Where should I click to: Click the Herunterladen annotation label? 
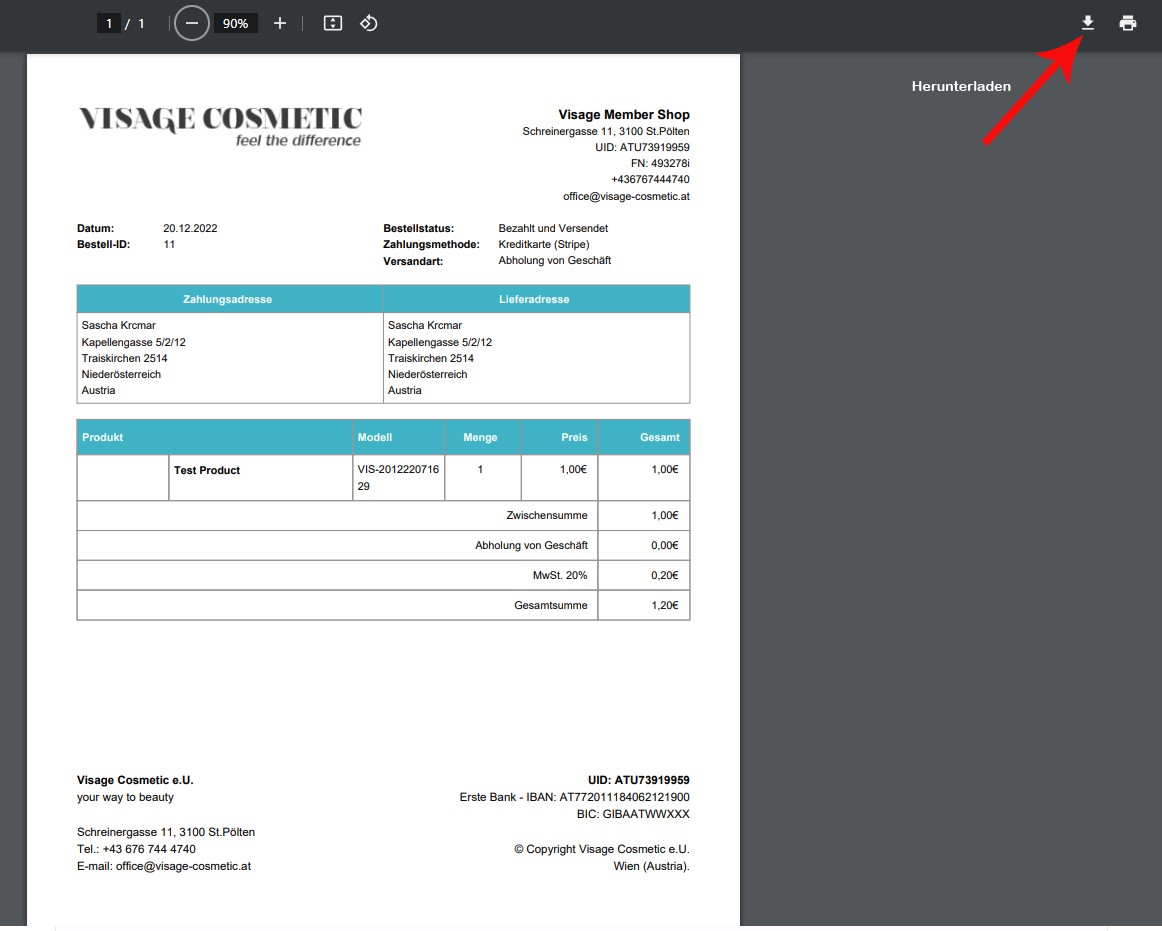pos(961,86)
